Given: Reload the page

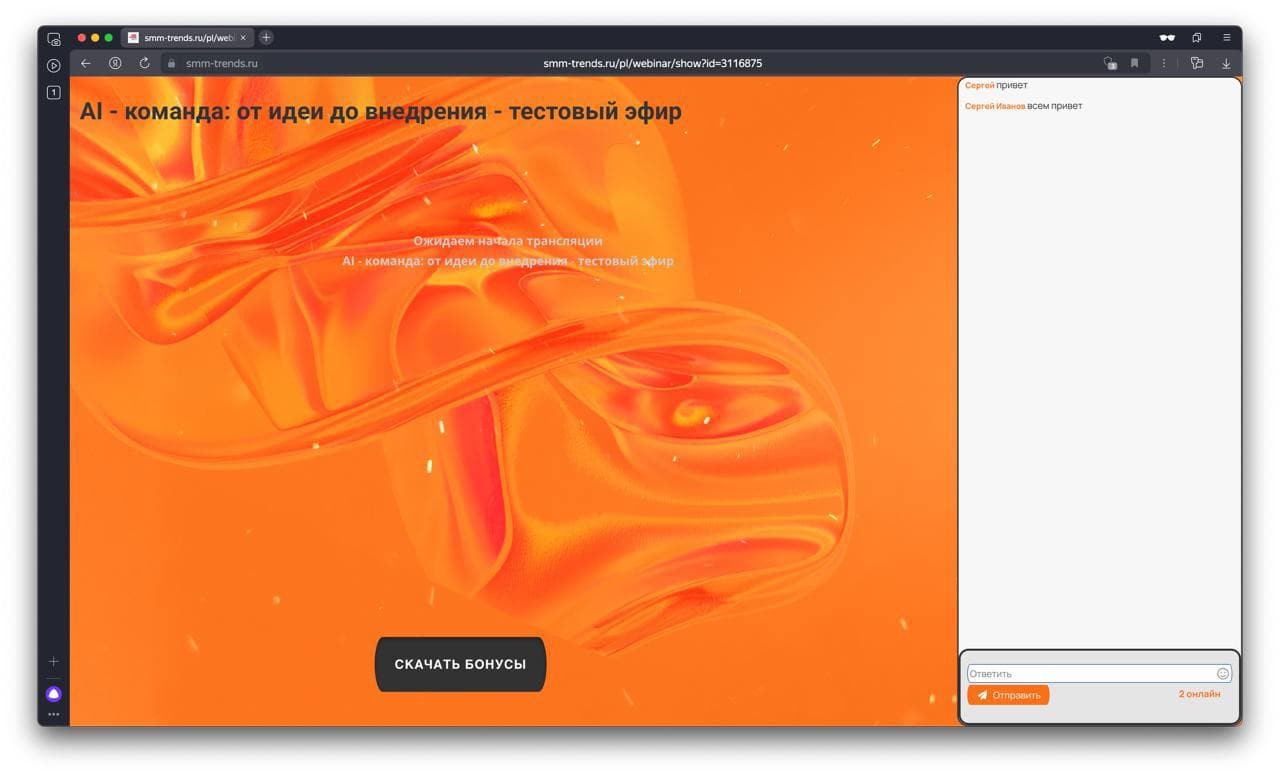Looking at the screenshot, I should pyautogui.click(x=144, y=63).
